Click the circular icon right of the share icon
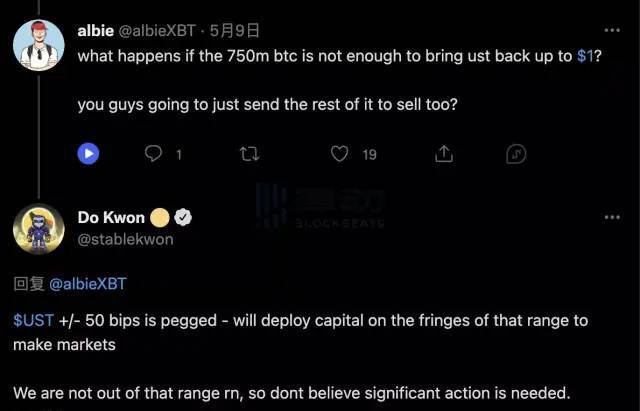This screenshot has width=640, height=411. point(516,154)
